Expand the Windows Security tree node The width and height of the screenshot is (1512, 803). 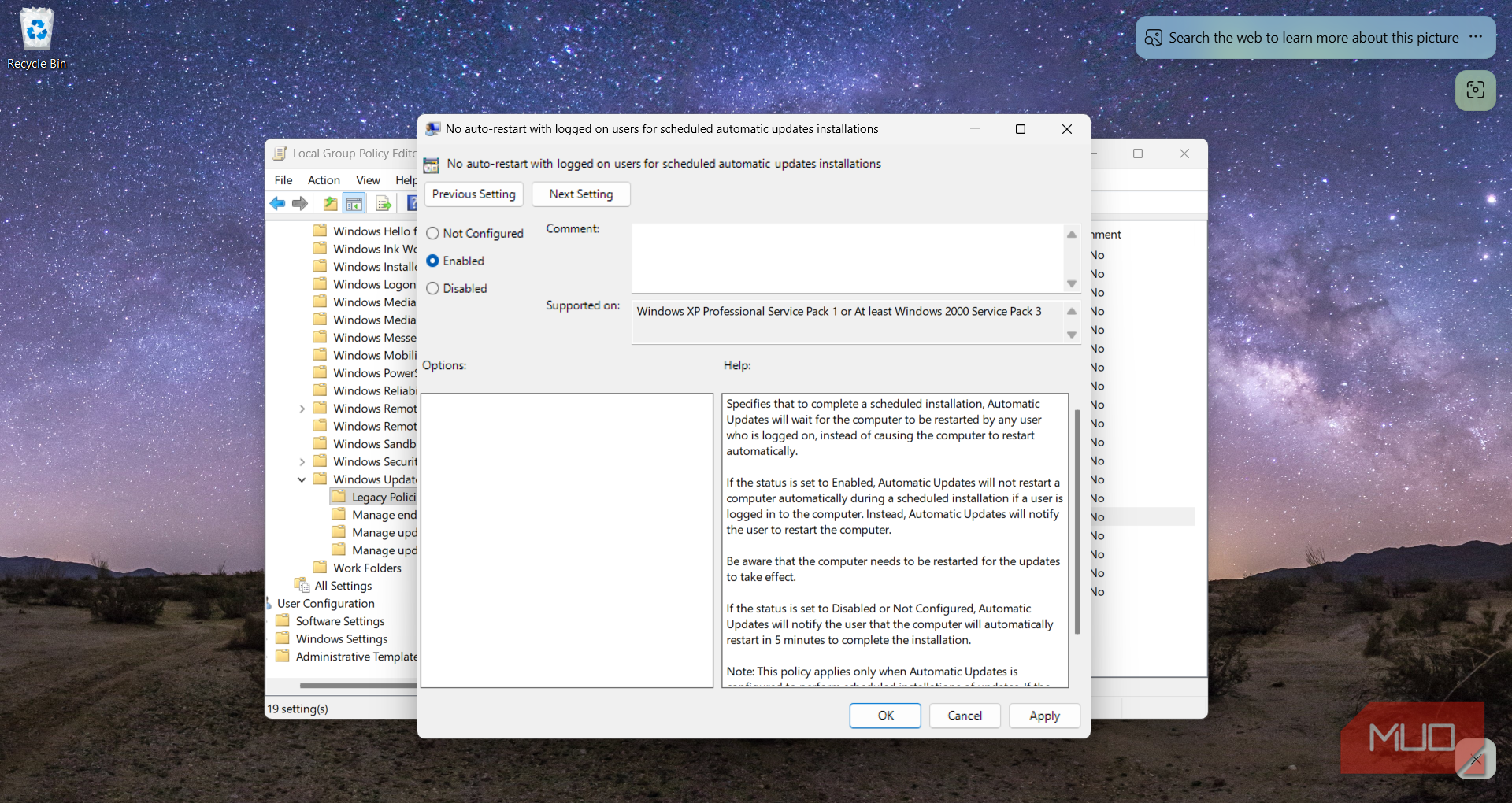pos(302,461)
